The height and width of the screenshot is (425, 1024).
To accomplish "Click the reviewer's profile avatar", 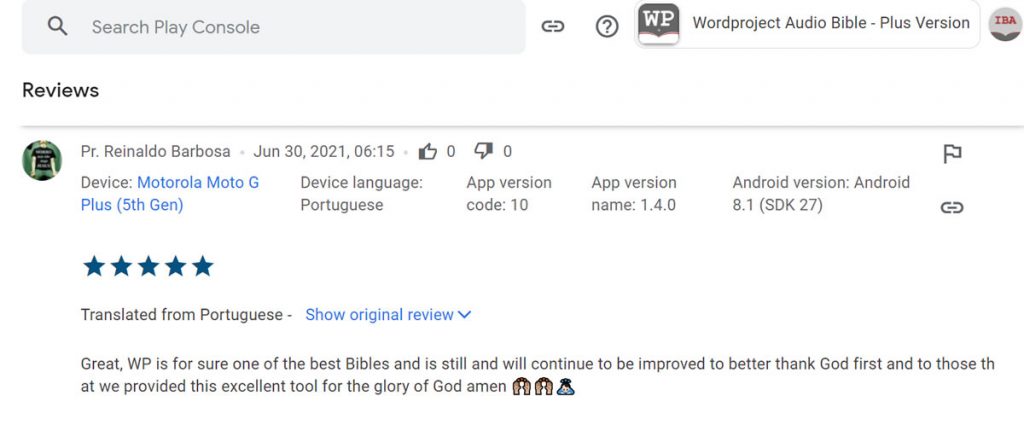I will pos(42,160).
